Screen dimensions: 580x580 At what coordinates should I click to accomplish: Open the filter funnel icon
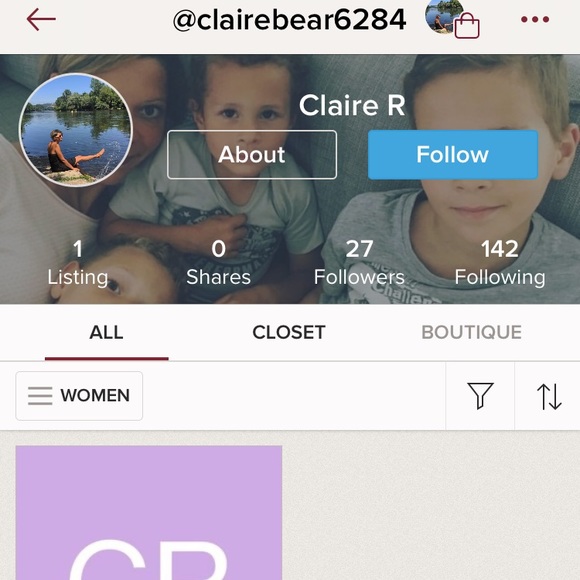[480, 396]
